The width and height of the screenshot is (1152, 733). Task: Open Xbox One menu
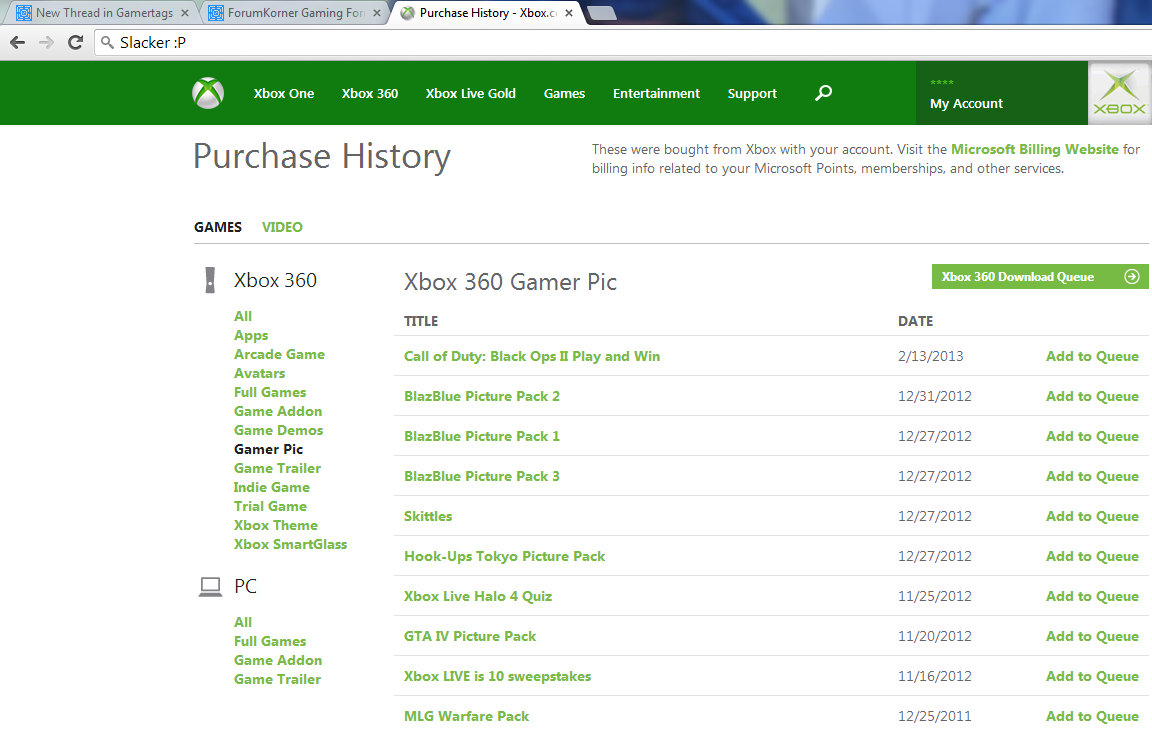point(284,93)
